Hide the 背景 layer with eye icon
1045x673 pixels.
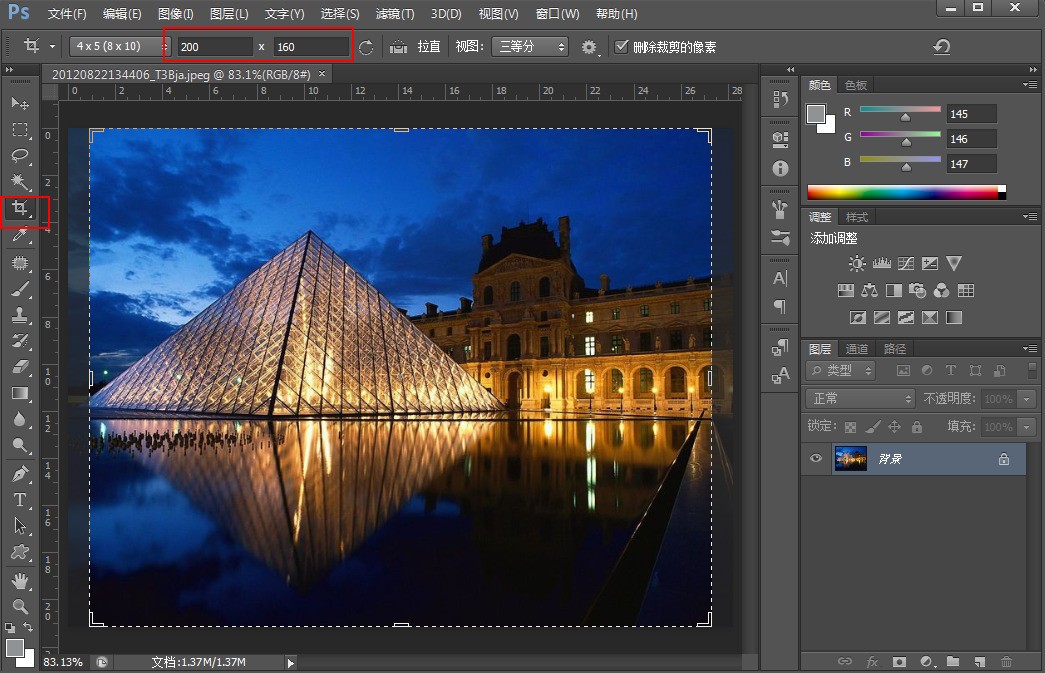pos(816,459)
